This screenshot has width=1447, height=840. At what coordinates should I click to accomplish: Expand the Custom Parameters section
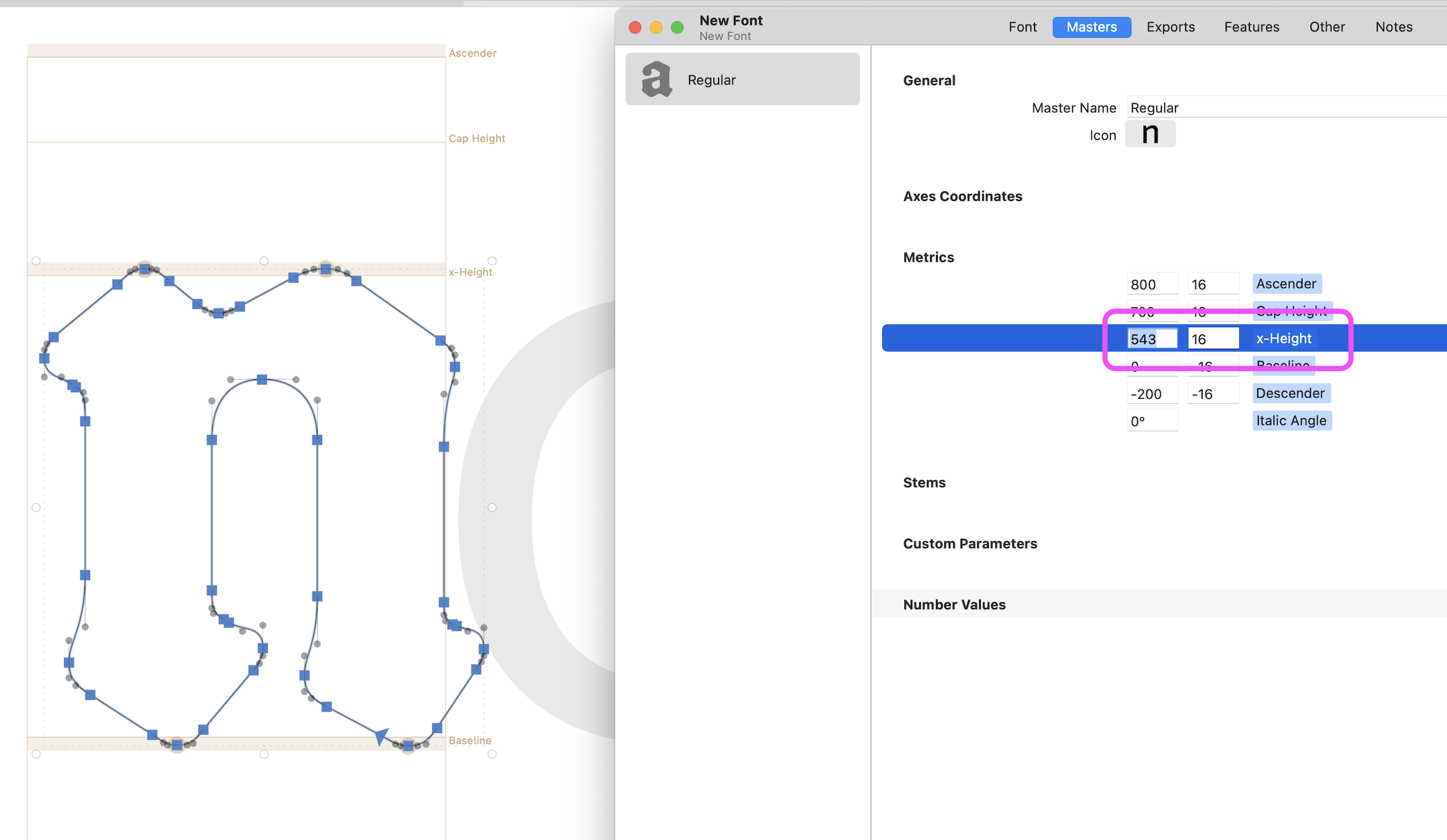[969, 543]
